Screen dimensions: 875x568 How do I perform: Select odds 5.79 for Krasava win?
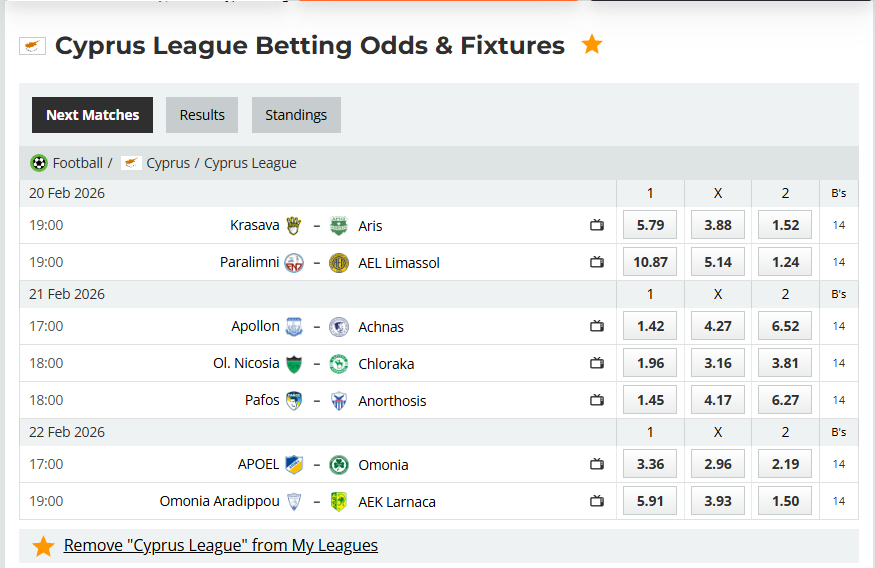click(x=650, y=225)
